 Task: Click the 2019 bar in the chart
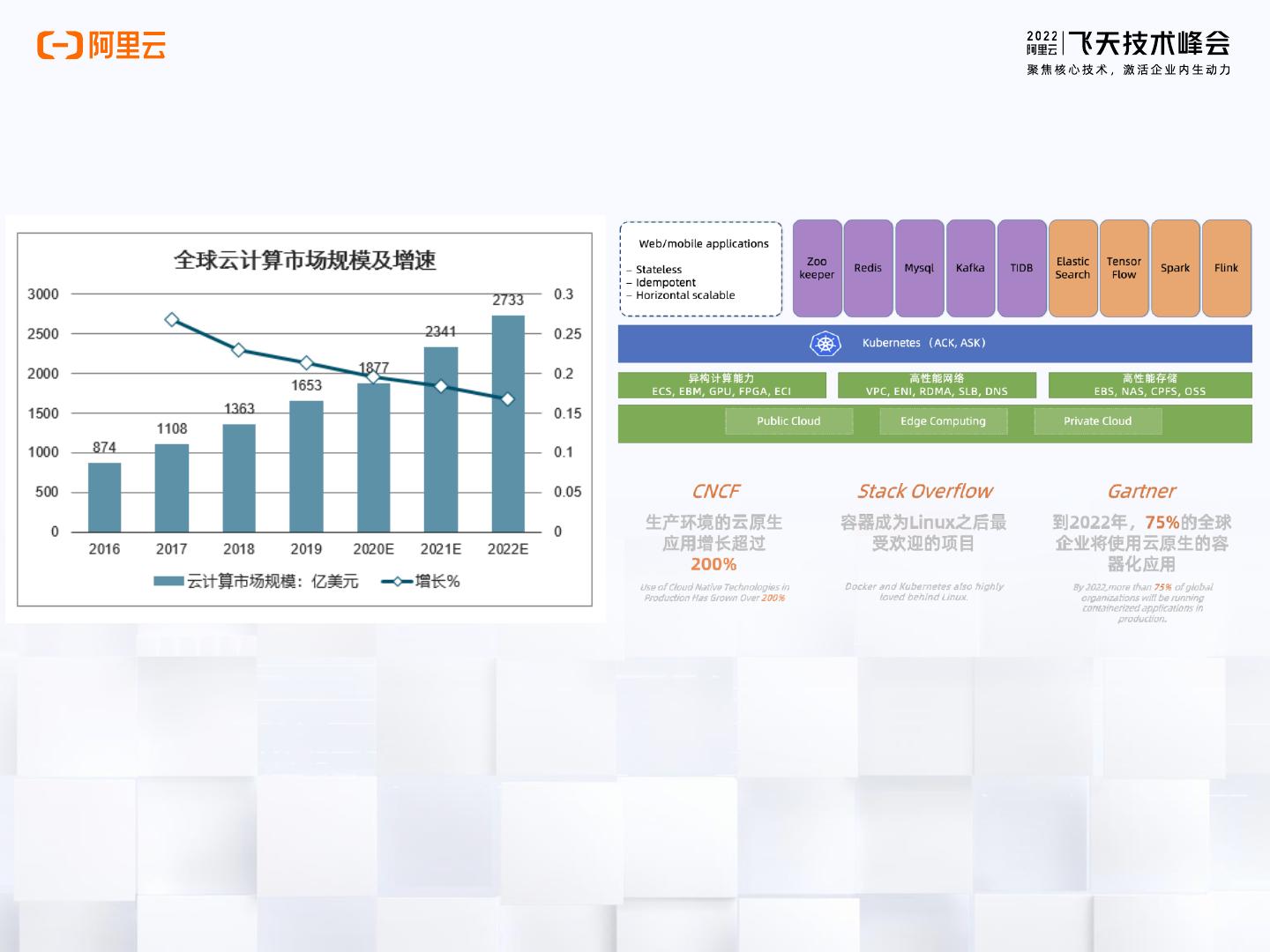pyautogui.click(x=306, y=466)
